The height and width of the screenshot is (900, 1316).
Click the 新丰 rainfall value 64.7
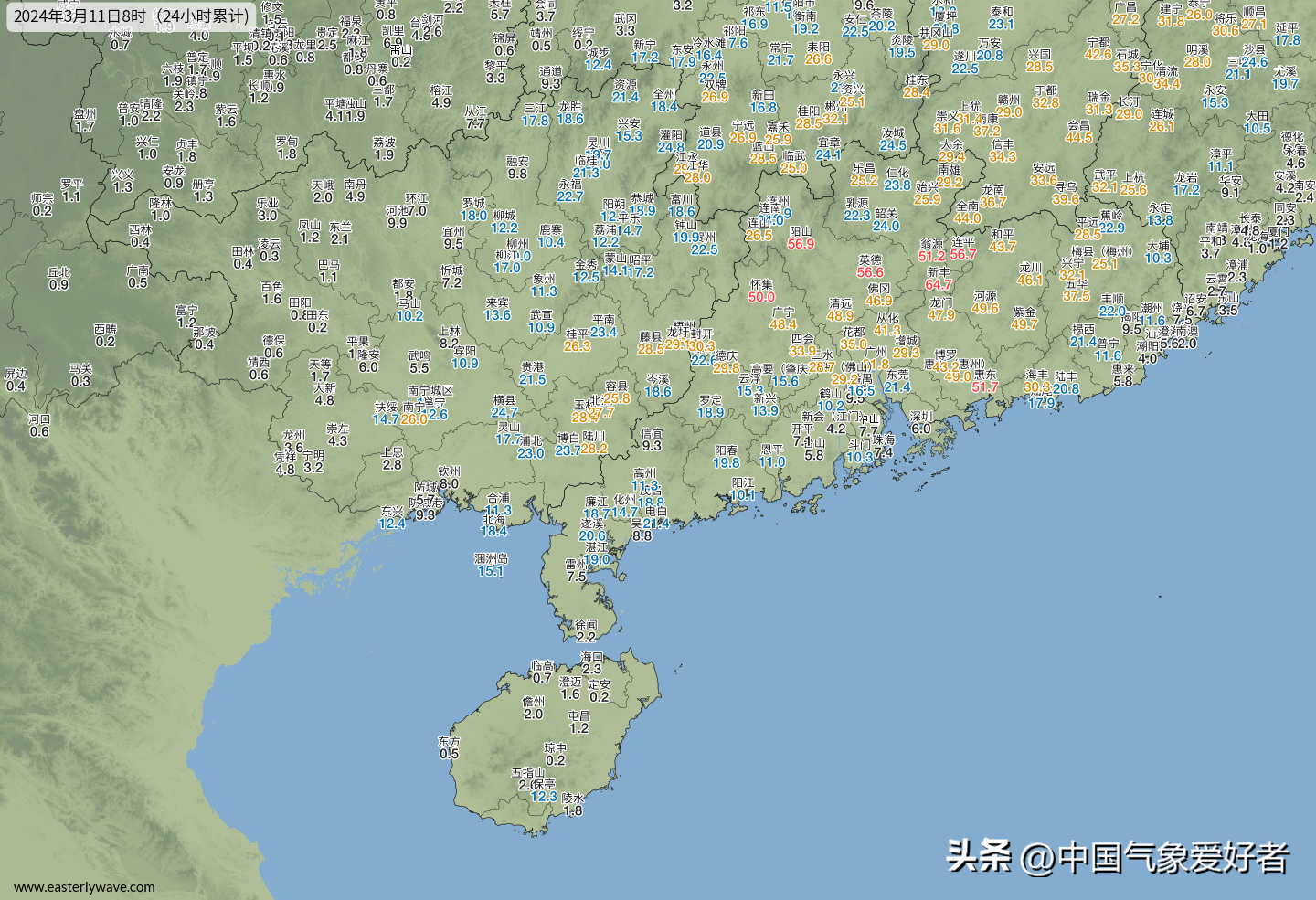[939, 284]
